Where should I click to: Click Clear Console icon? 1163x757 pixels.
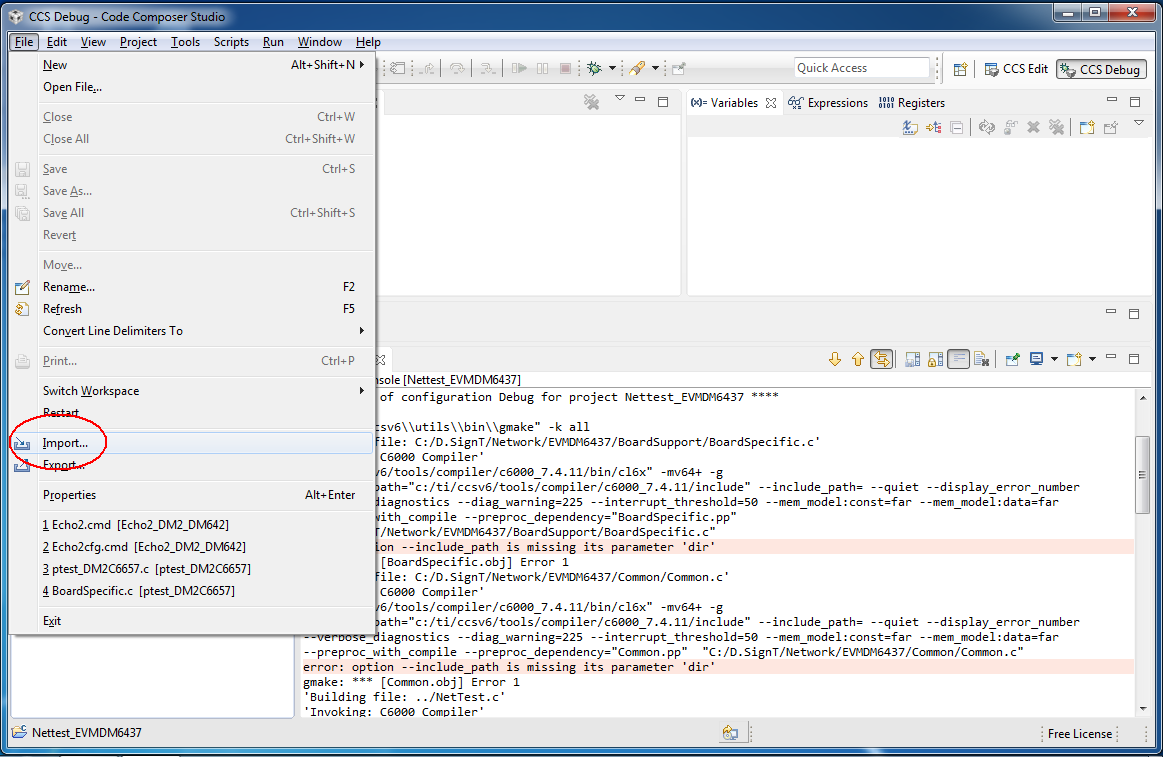pyautogui.click(x=982, y=360)
